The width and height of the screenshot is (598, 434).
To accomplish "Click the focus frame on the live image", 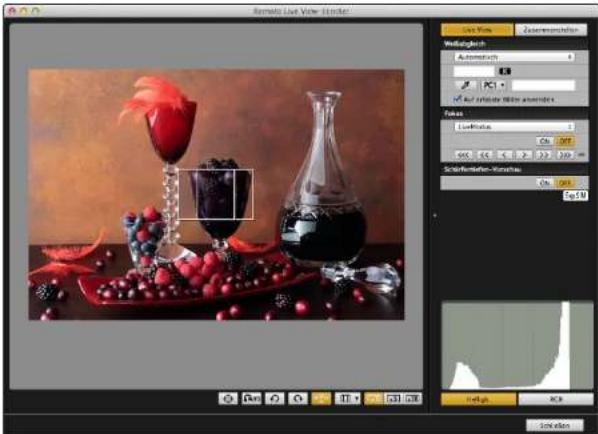I will [x=216, y=194].
